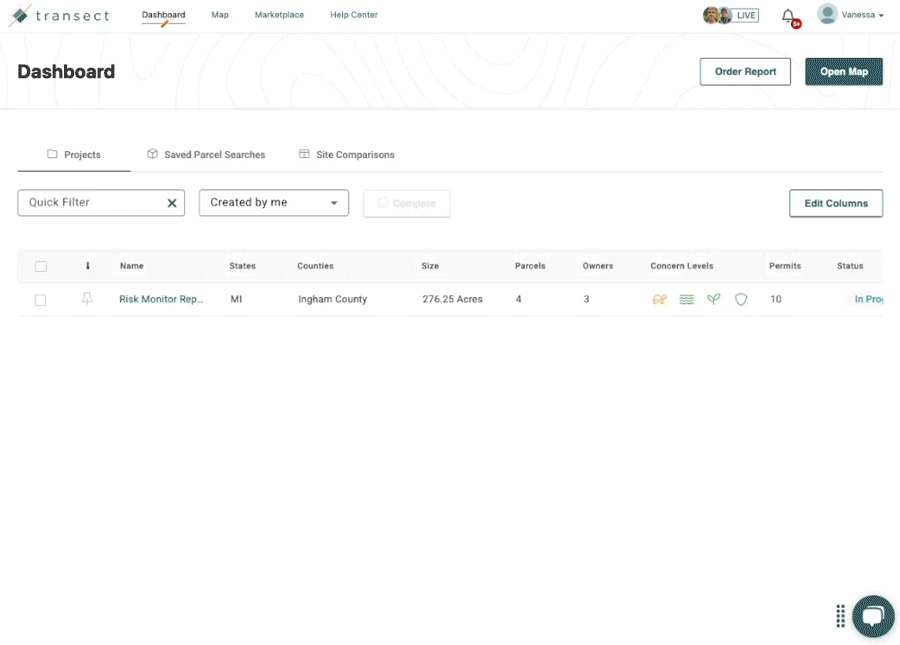Viewport: 900px width, 645px height.
Task: Open the Created by me dropdown
Action: [x=274, y=203]
